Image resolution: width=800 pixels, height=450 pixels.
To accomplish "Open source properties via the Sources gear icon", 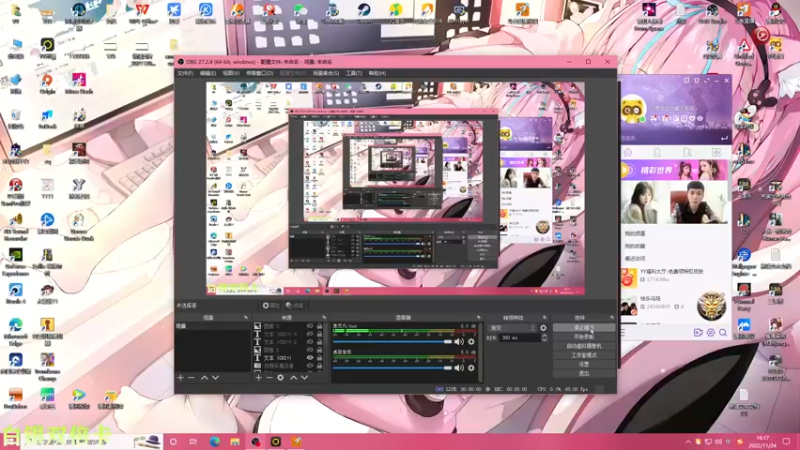I will (280, 378).
